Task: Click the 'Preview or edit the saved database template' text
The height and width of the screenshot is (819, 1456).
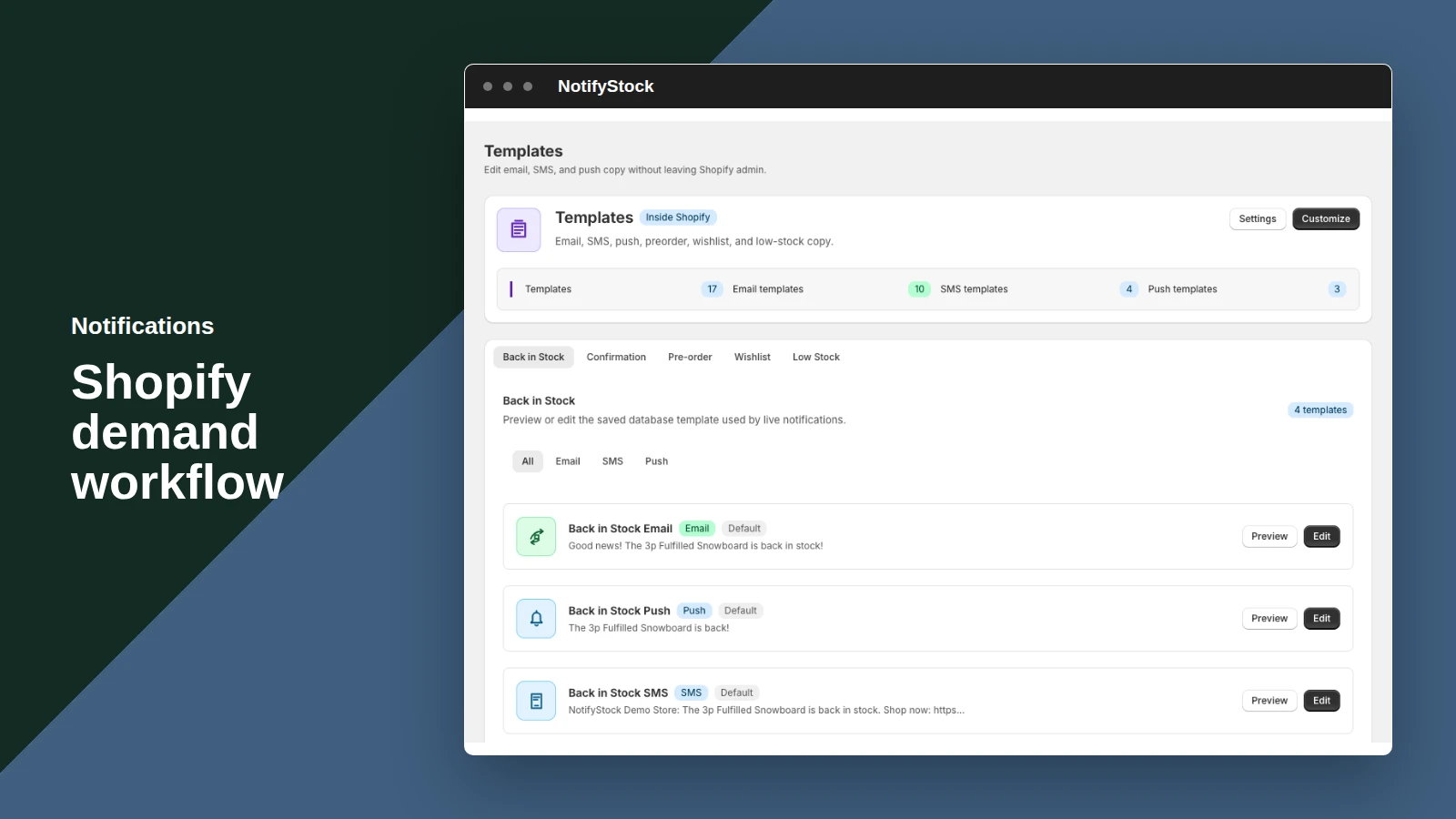Action: point(674,420)
